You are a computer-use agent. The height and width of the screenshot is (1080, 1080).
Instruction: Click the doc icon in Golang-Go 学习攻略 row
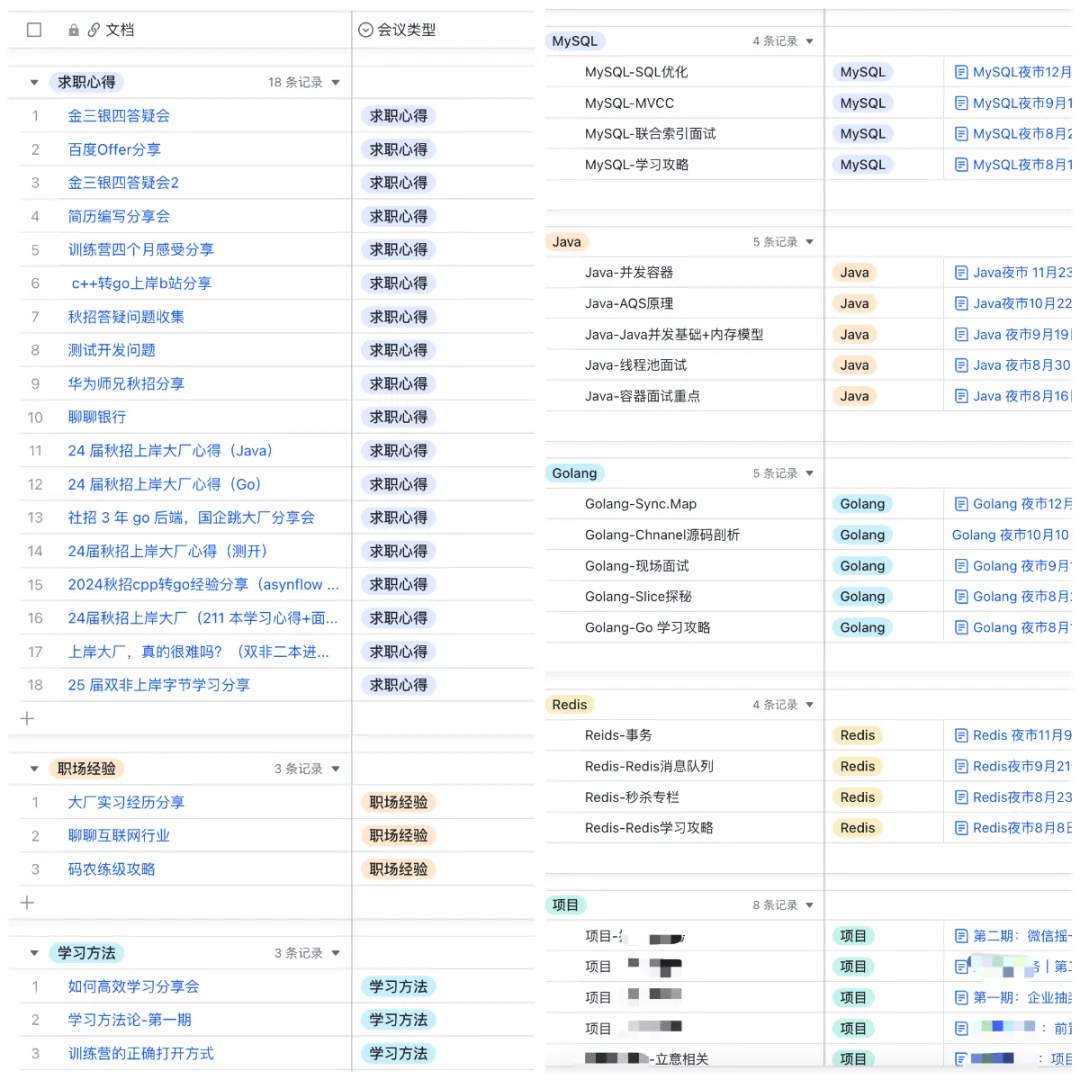(x=961, y=627)
